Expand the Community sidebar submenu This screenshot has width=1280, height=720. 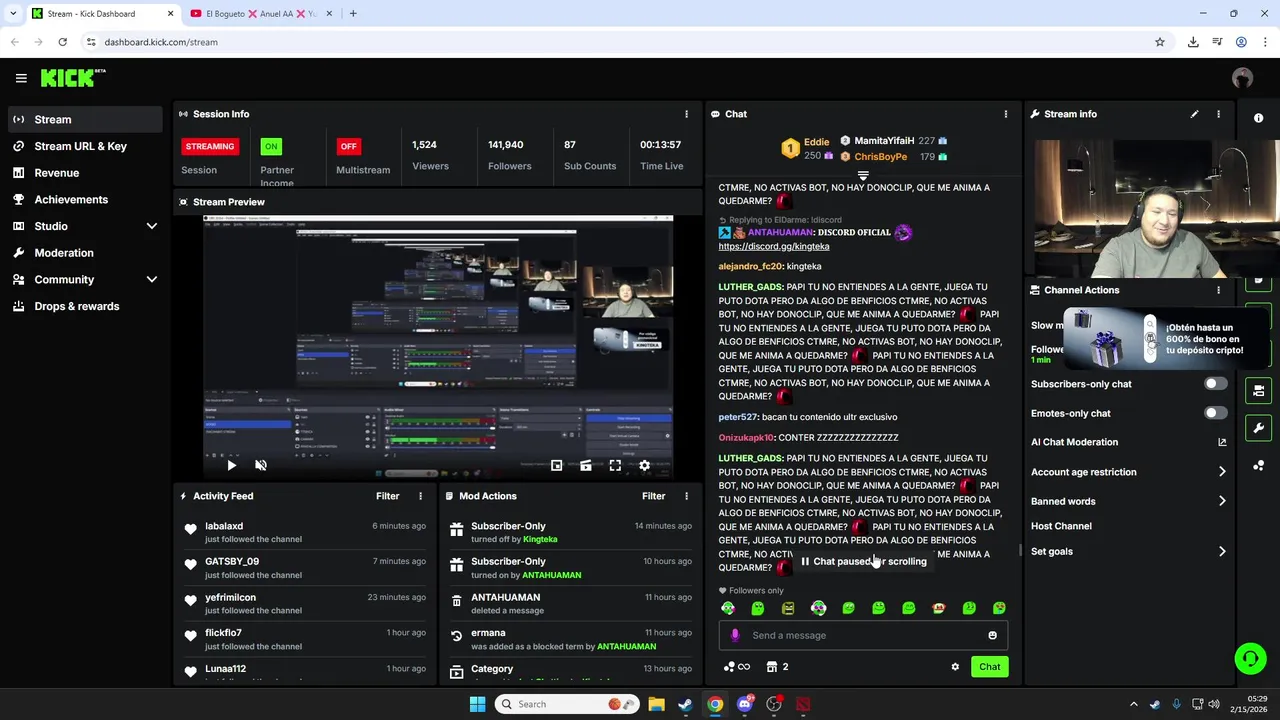click(x=152, y=280)
